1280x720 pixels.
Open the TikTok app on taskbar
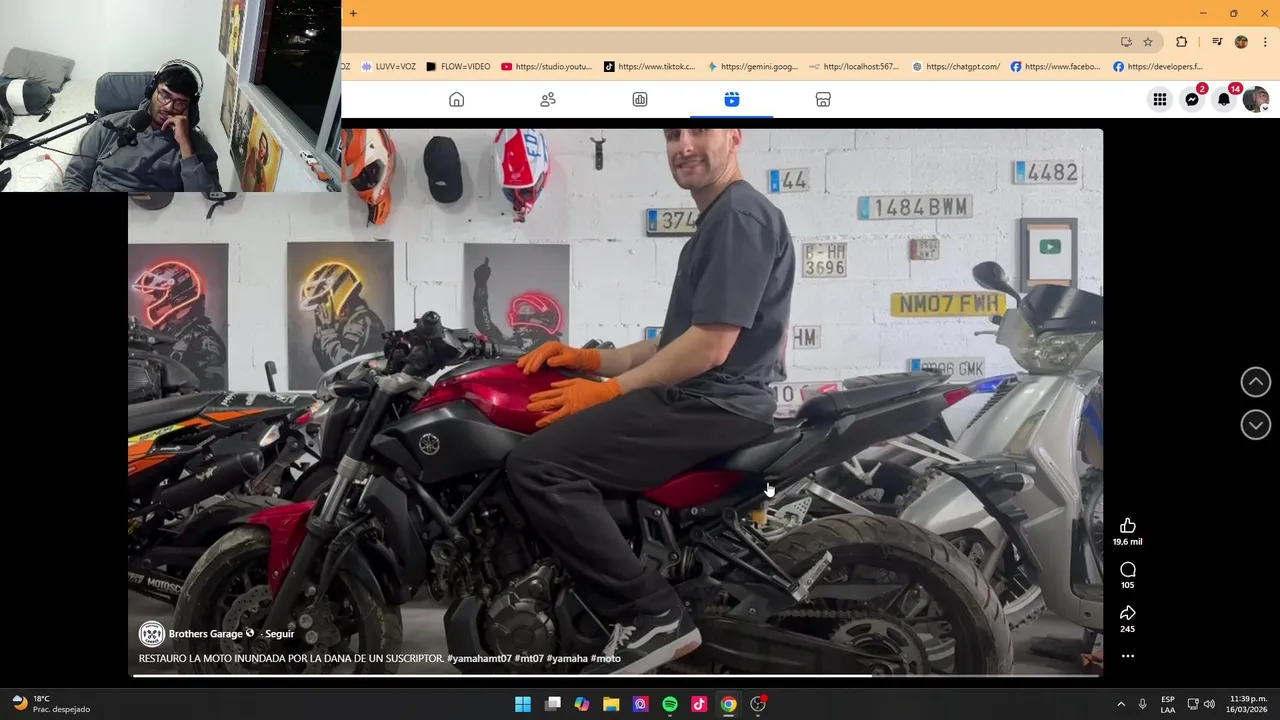click(699, 704)
